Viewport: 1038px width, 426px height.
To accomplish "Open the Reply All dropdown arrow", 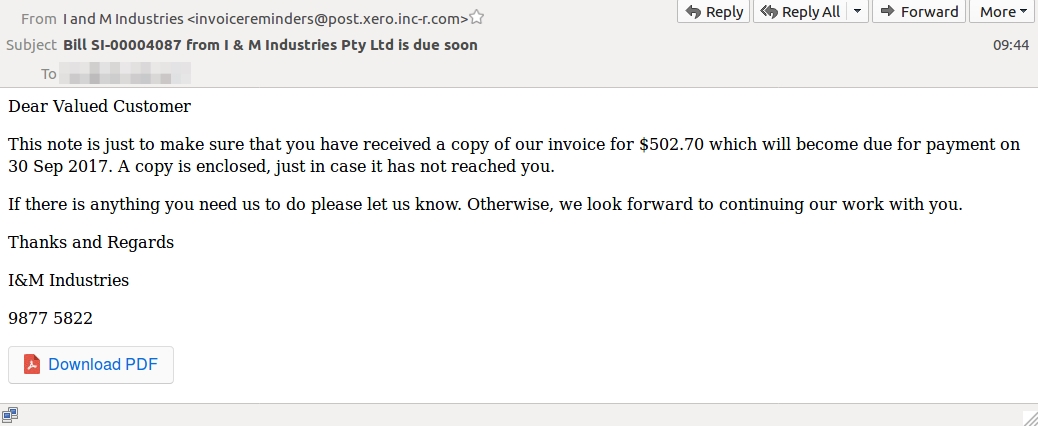I will coord(858,11).
